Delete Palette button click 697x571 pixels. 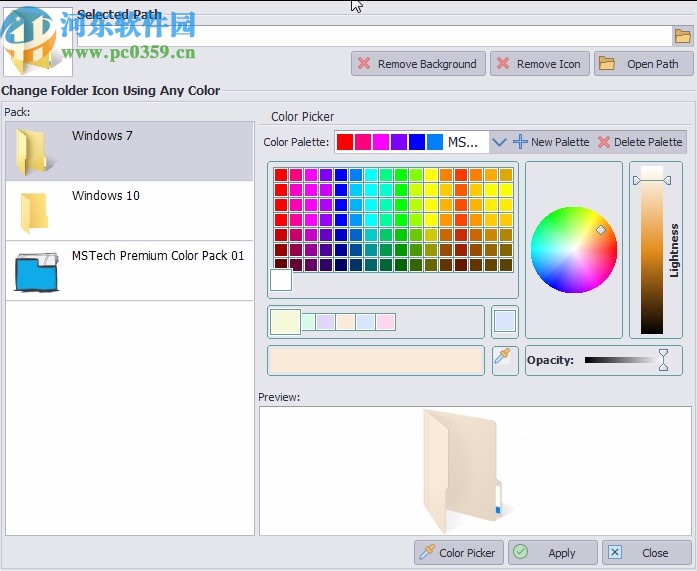pyautogui.click(x=640, y=142)
